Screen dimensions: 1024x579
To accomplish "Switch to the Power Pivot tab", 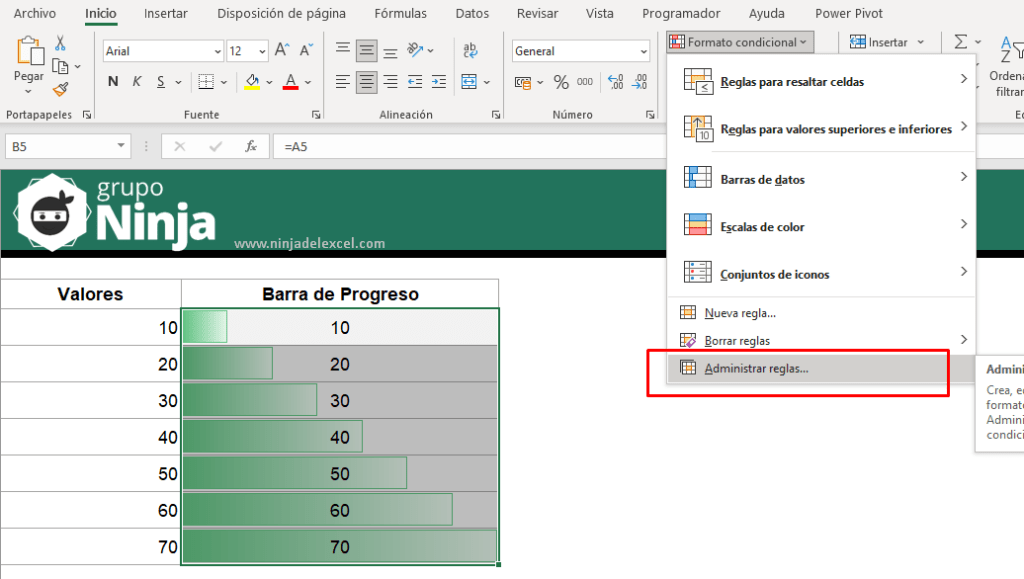I will (849, 13).
